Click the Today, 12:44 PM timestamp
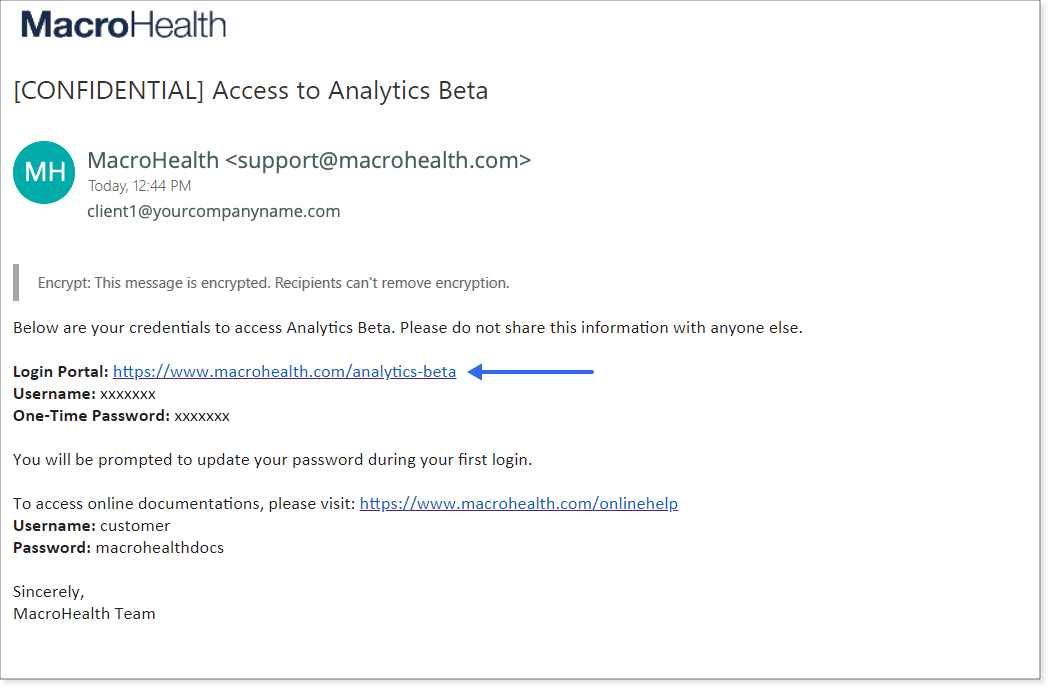This screenshot has height=687, width=1048. (140, 186)
